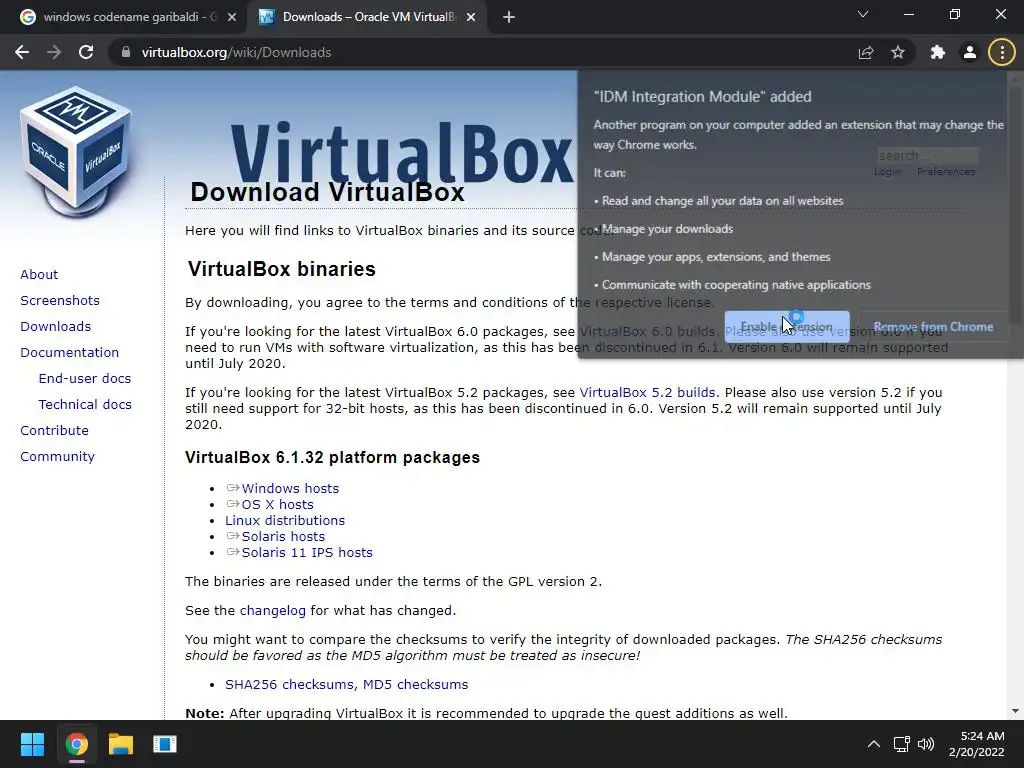Screen dimensions: 1024x768
Task: Open the volume speaker tray icon
Action: point(926,744)
